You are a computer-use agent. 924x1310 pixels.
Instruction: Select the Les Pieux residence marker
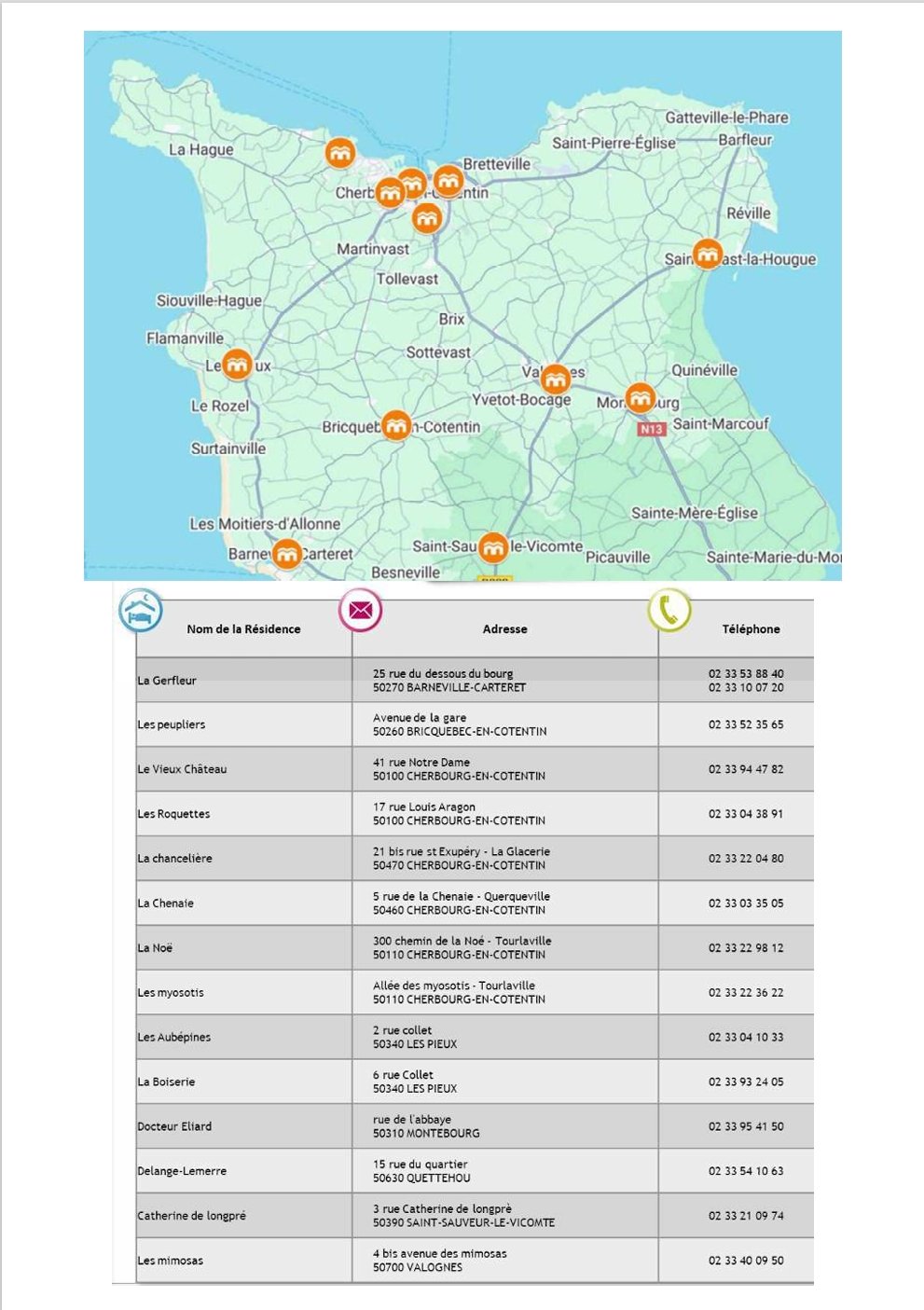(238, 365)
